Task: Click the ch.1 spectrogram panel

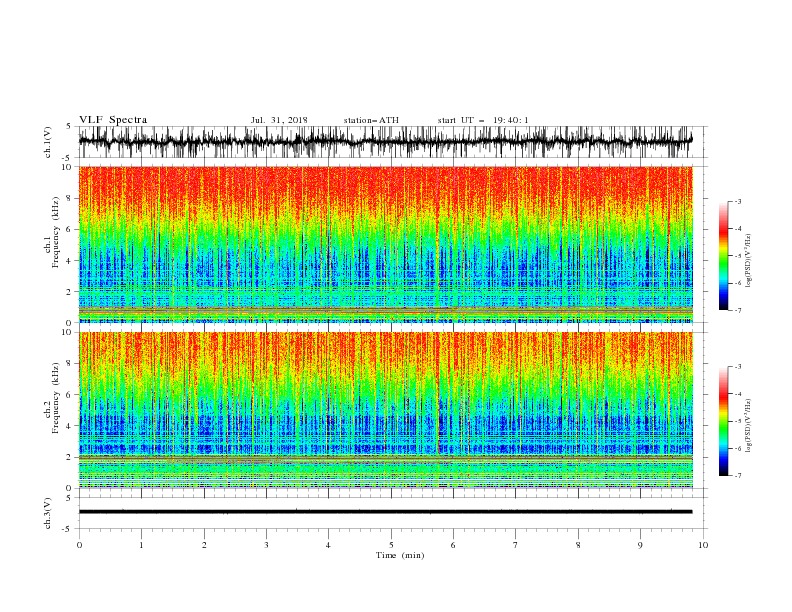Action: [x=385, y=244]
